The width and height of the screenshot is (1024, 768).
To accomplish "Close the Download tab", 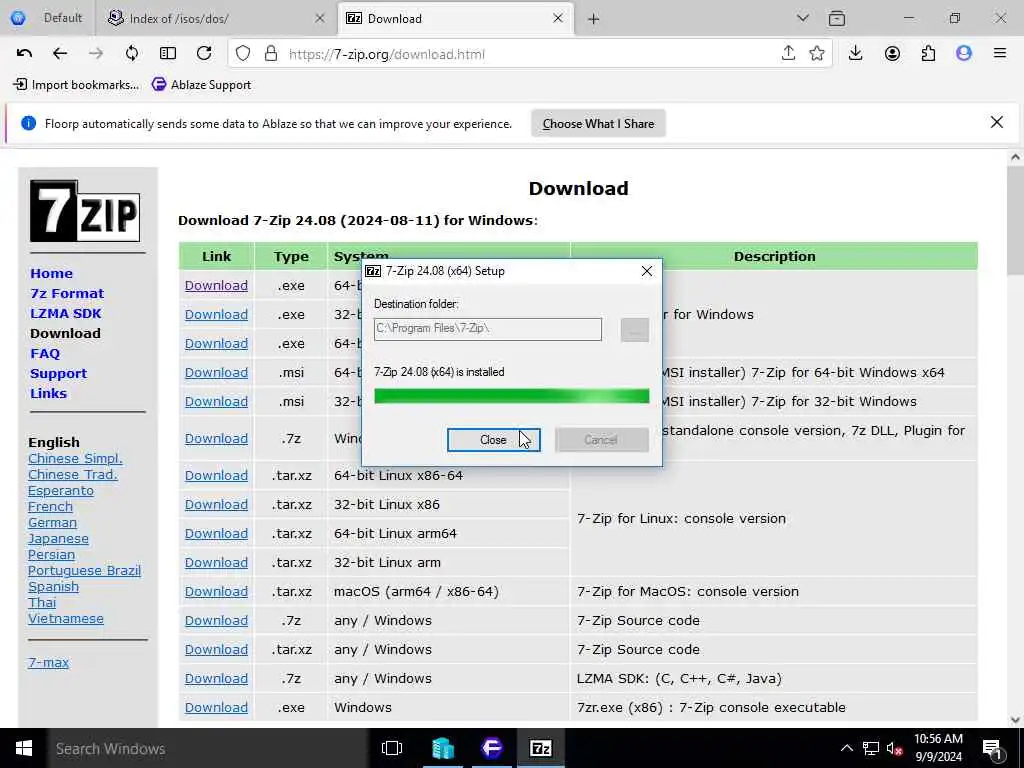I will click(x=558, y=18).
